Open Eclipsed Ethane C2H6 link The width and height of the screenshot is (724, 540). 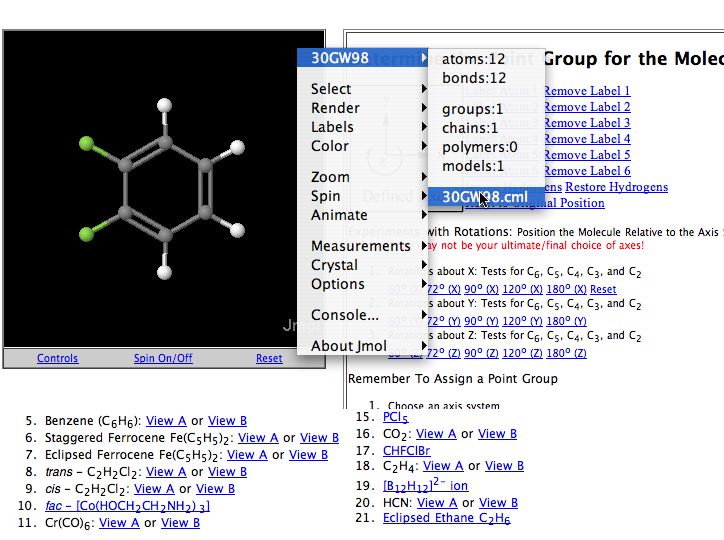(x=446, y=518)
